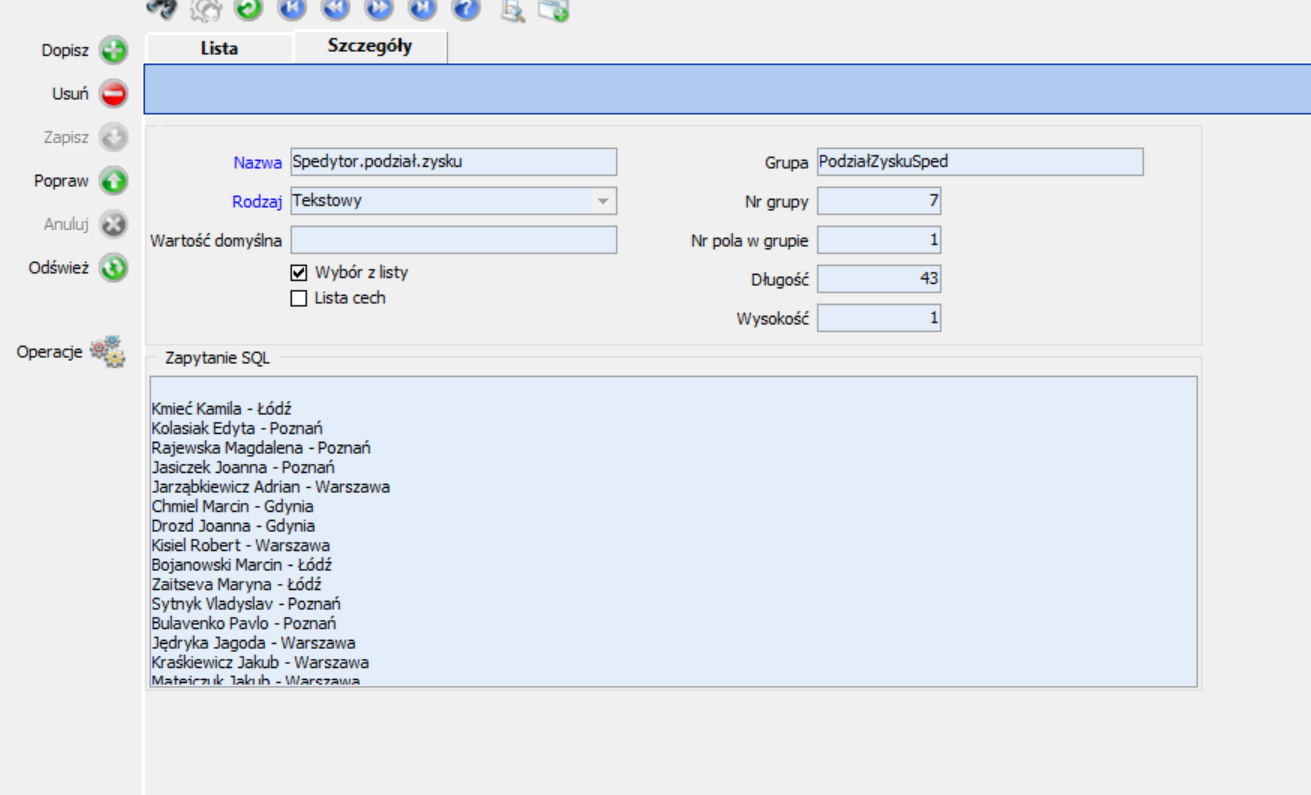Viewport: 1311px width, 795px height.
Task: Enable the Lista cech checkbox
Action: pos(298,298)
